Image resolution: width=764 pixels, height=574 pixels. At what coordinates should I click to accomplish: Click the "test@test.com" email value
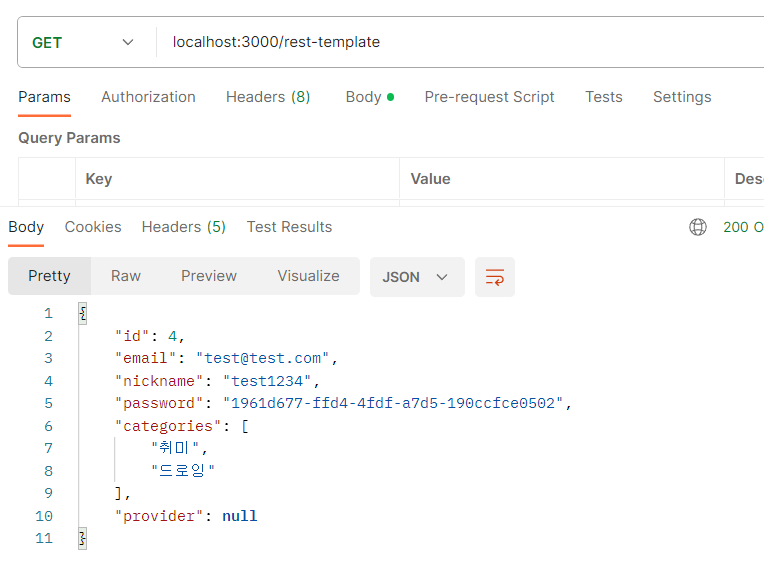tap(263, 359)
